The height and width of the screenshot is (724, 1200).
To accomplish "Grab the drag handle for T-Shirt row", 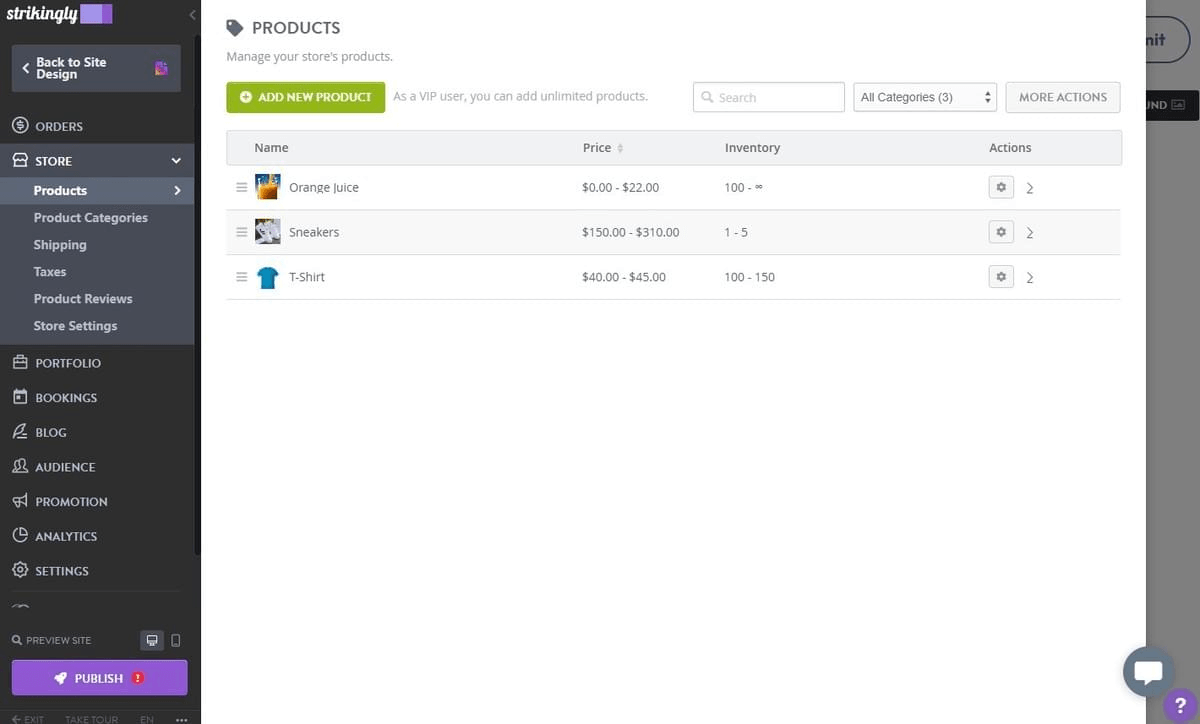I will [x=241, y=277].
